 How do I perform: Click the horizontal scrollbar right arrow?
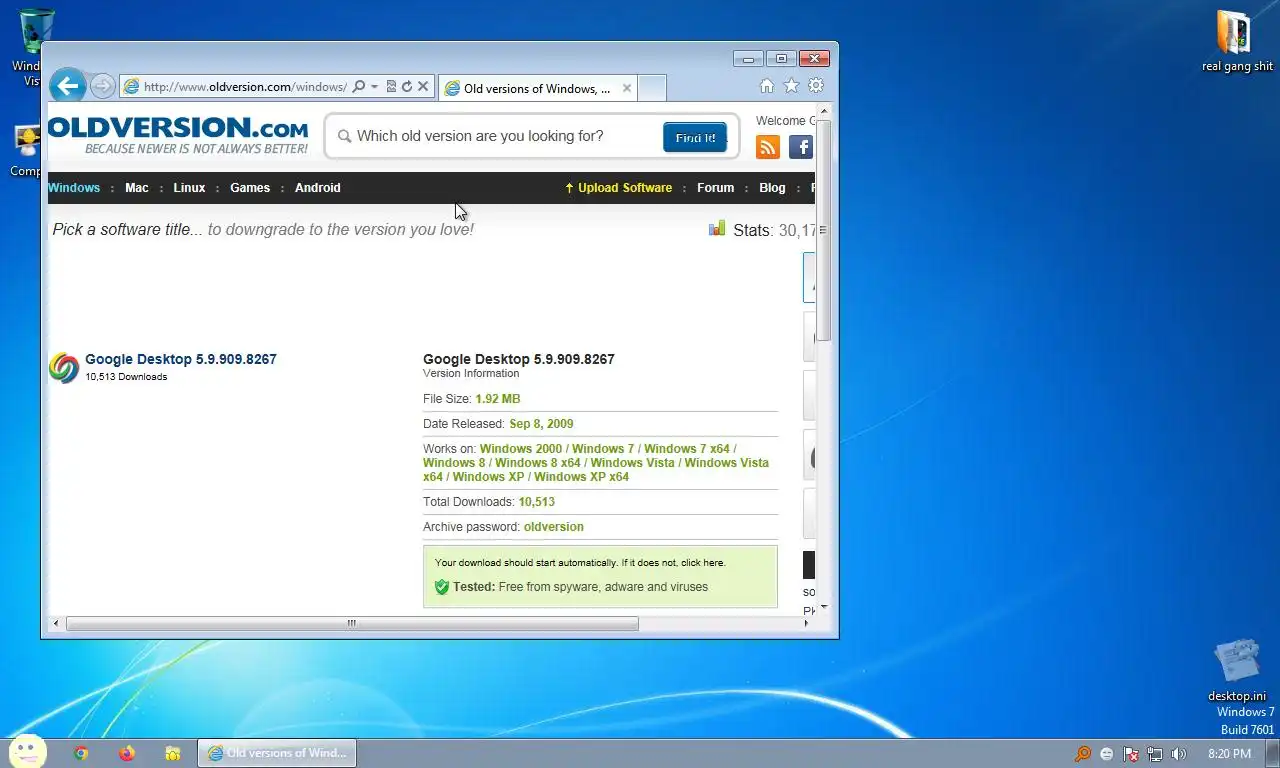pos(806,623)
